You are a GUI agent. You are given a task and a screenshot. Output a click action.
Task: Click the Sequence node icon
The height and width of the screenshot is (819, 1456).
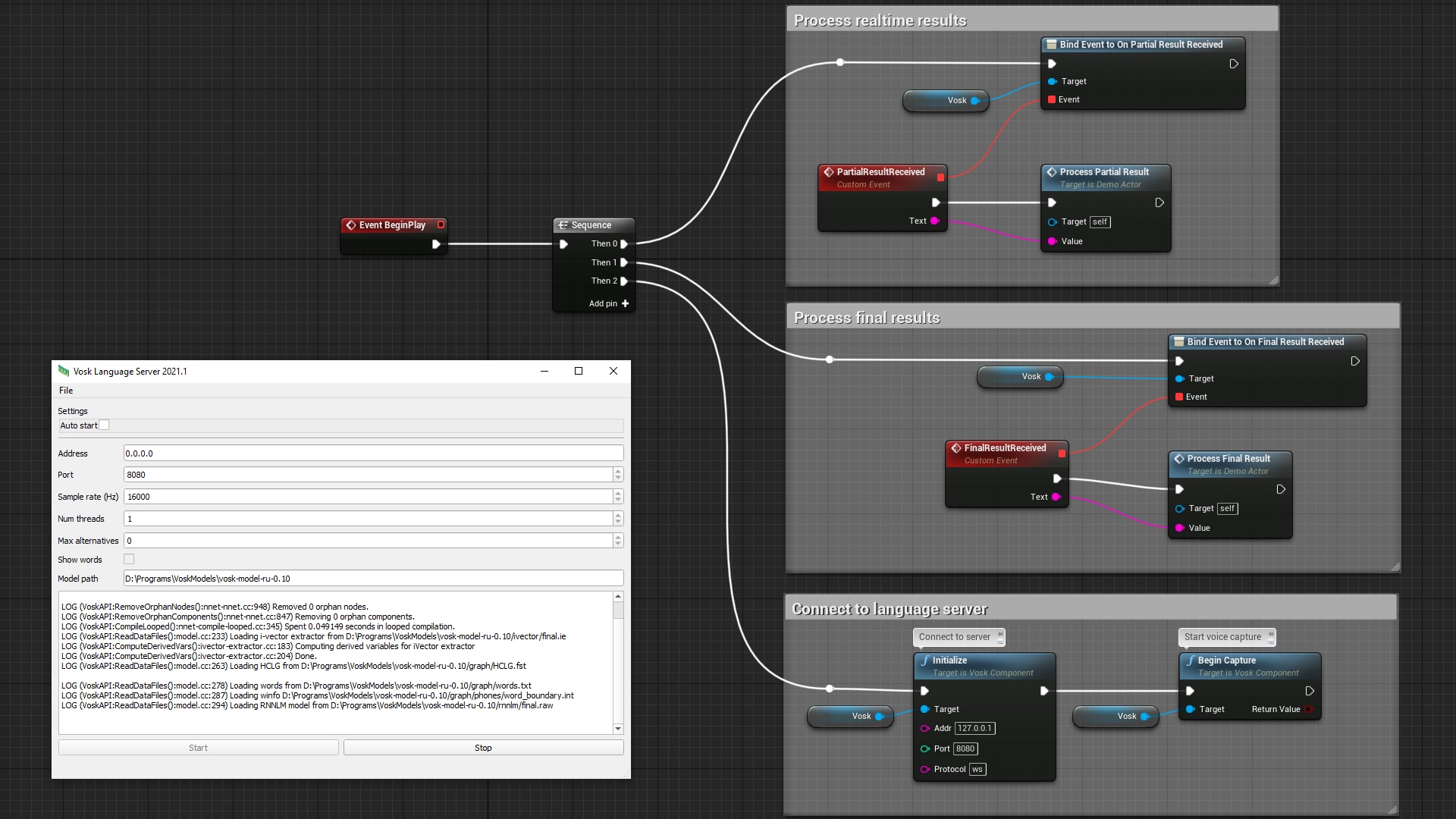point(562,224)
